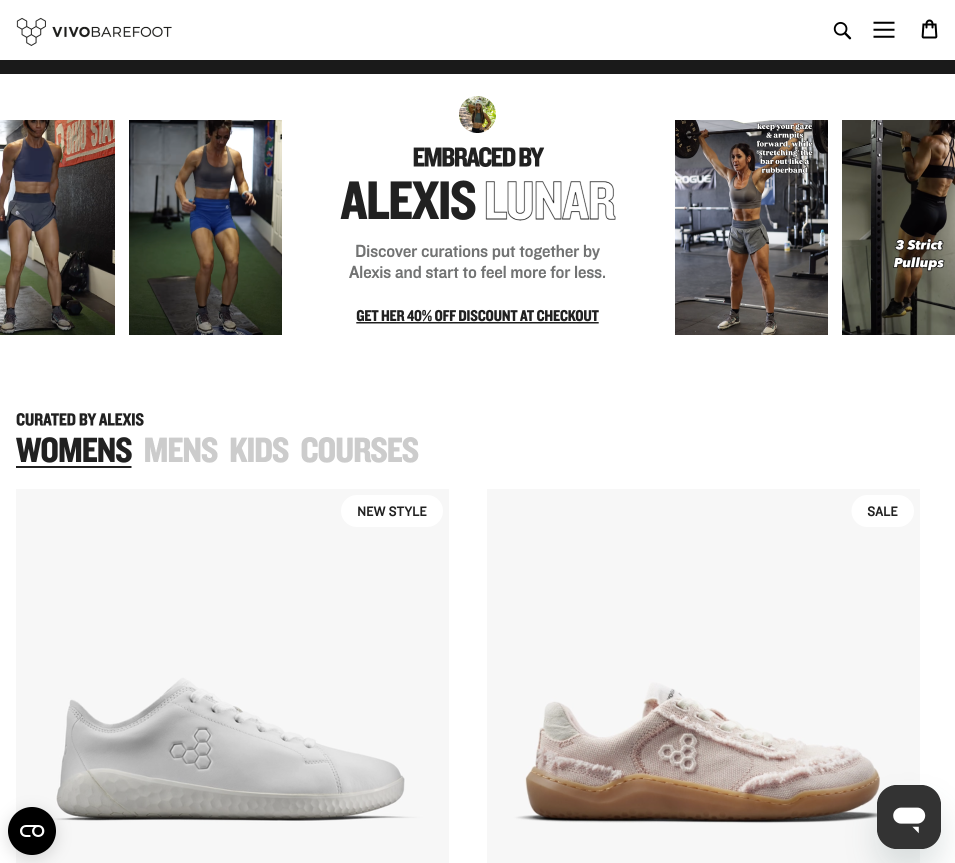
Task: Click the accessibility glasses icon button
Action: [32, 831]
